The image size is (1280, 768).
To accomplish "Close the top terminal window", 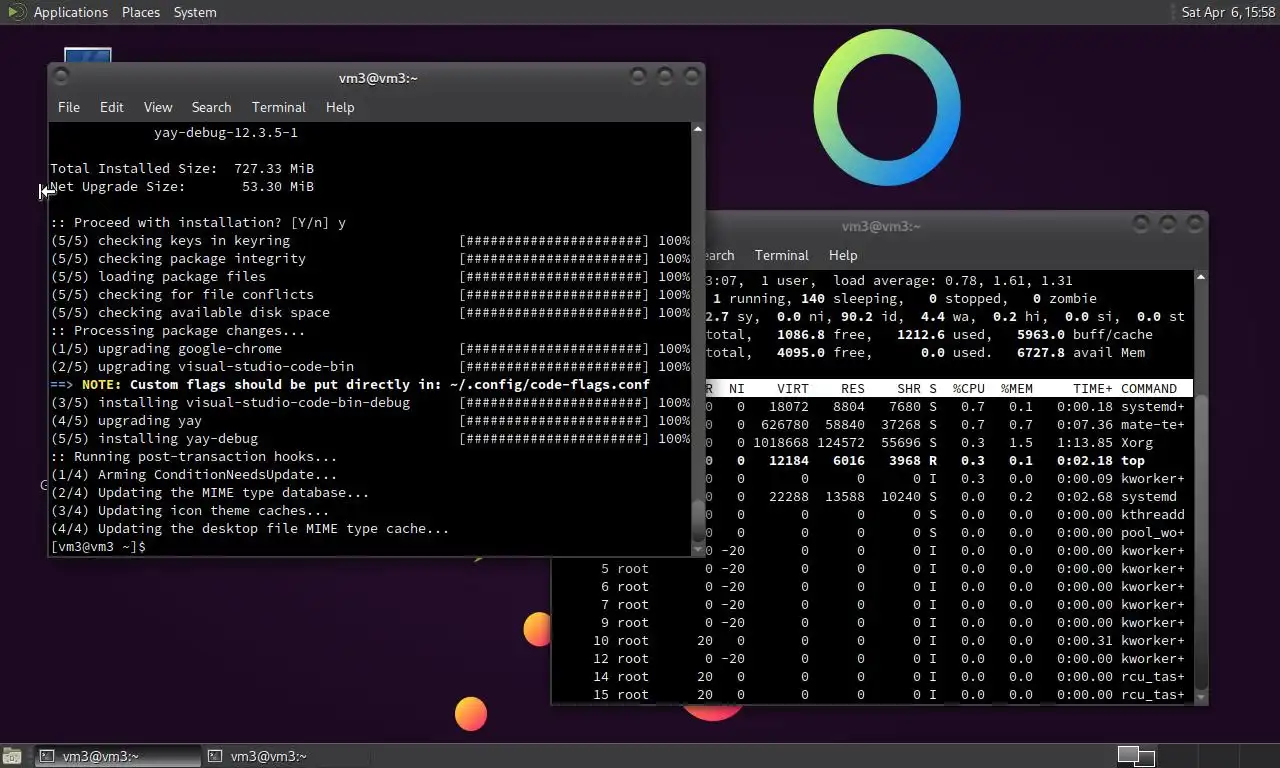I will 1194,224.
